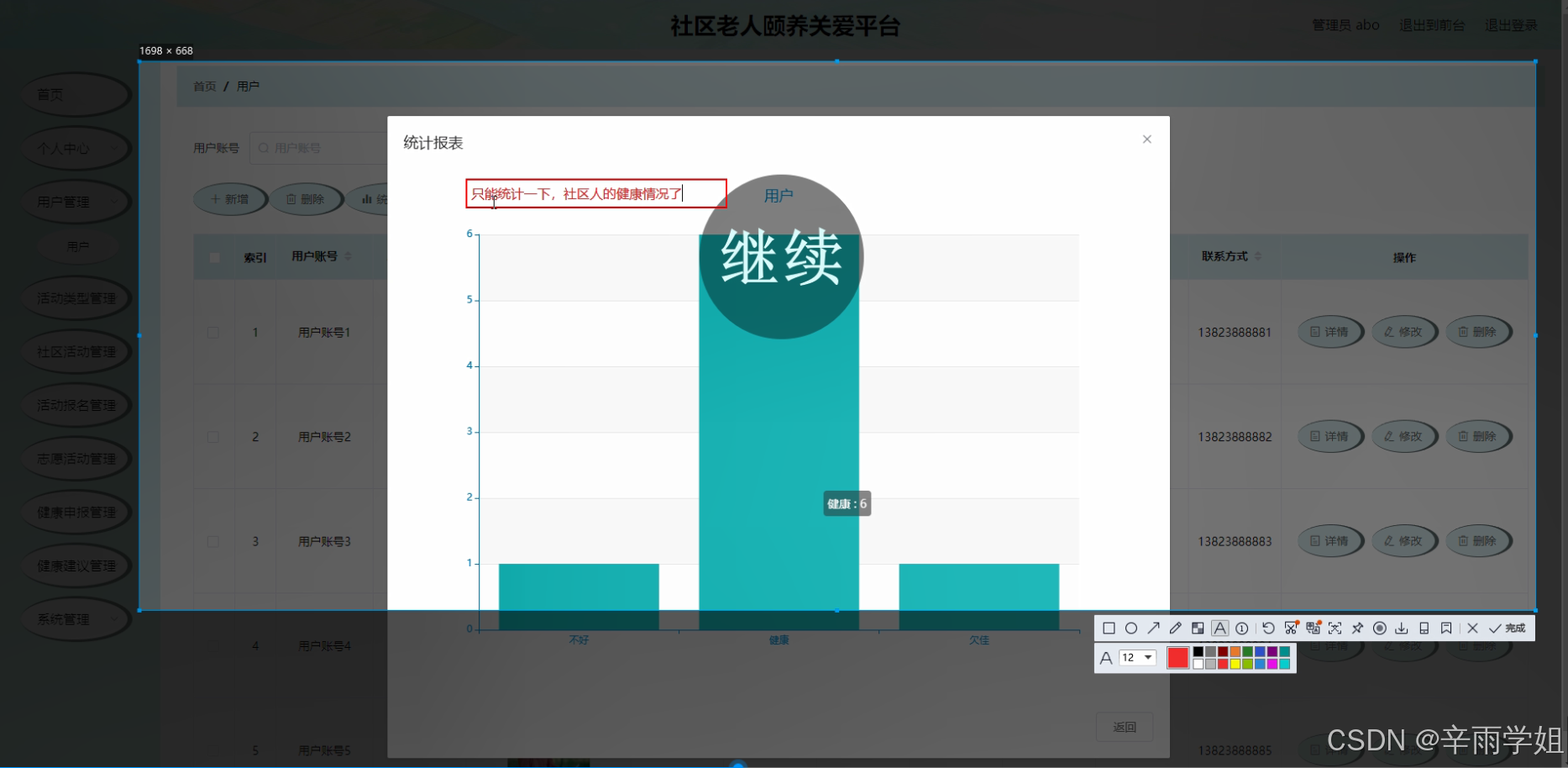
Task: Open the font size 12 dropdown
Action: (x=1138, y=658)
